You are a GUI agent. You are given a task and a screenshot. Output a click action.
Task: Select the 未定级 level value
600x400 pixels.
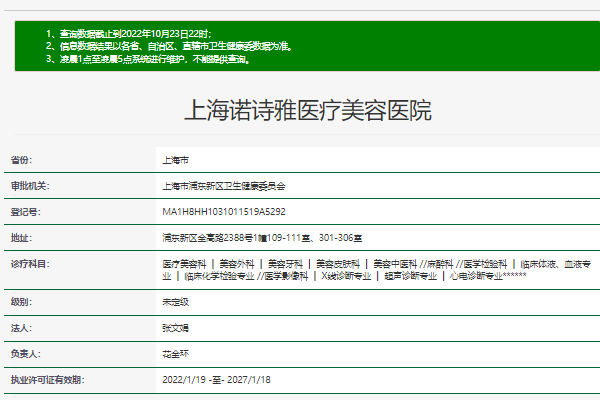176,302
